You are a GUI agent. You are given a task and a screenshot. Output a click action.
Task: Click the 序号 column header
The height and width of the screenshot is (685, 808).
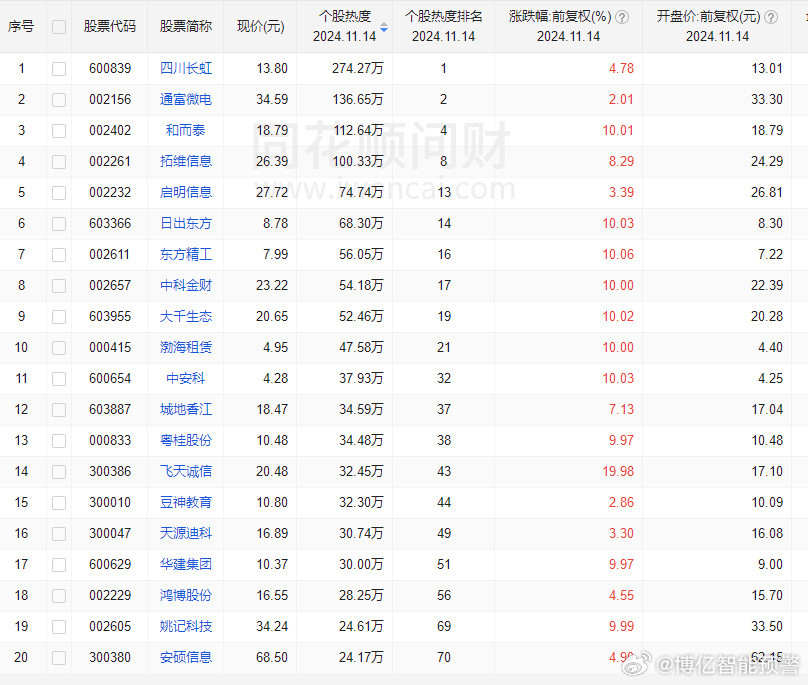(x=21, y=26)
